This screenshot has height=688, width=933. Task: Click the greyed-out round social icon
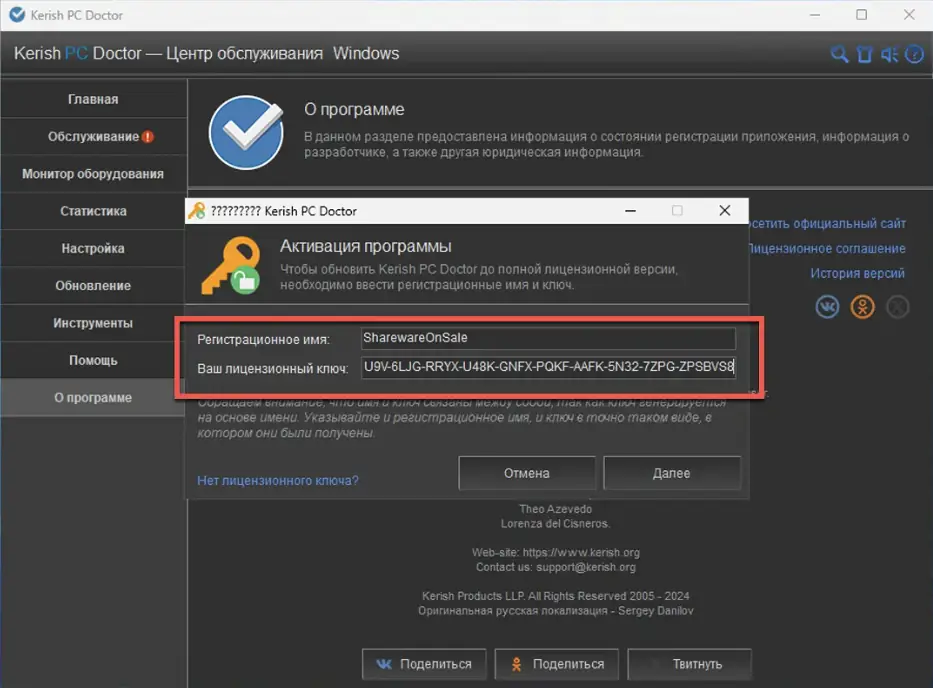(x=897, y=307)
